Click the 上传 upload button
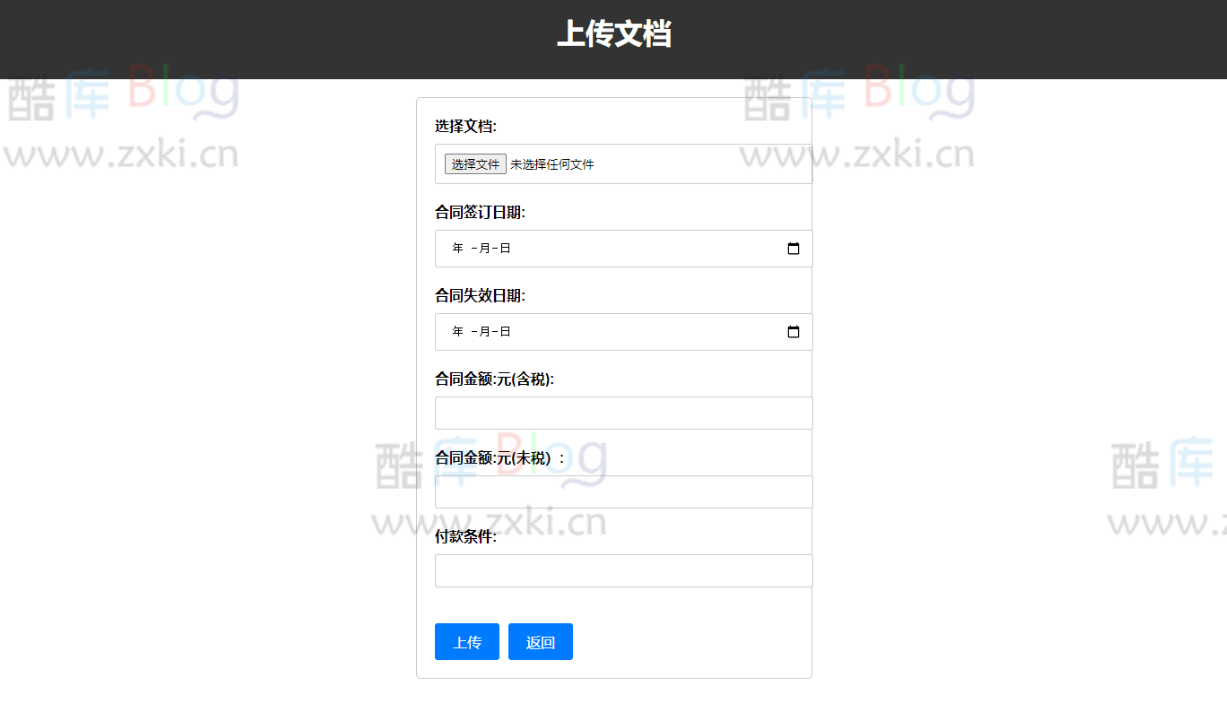The image size is (1227, 723). pos(466,641)
